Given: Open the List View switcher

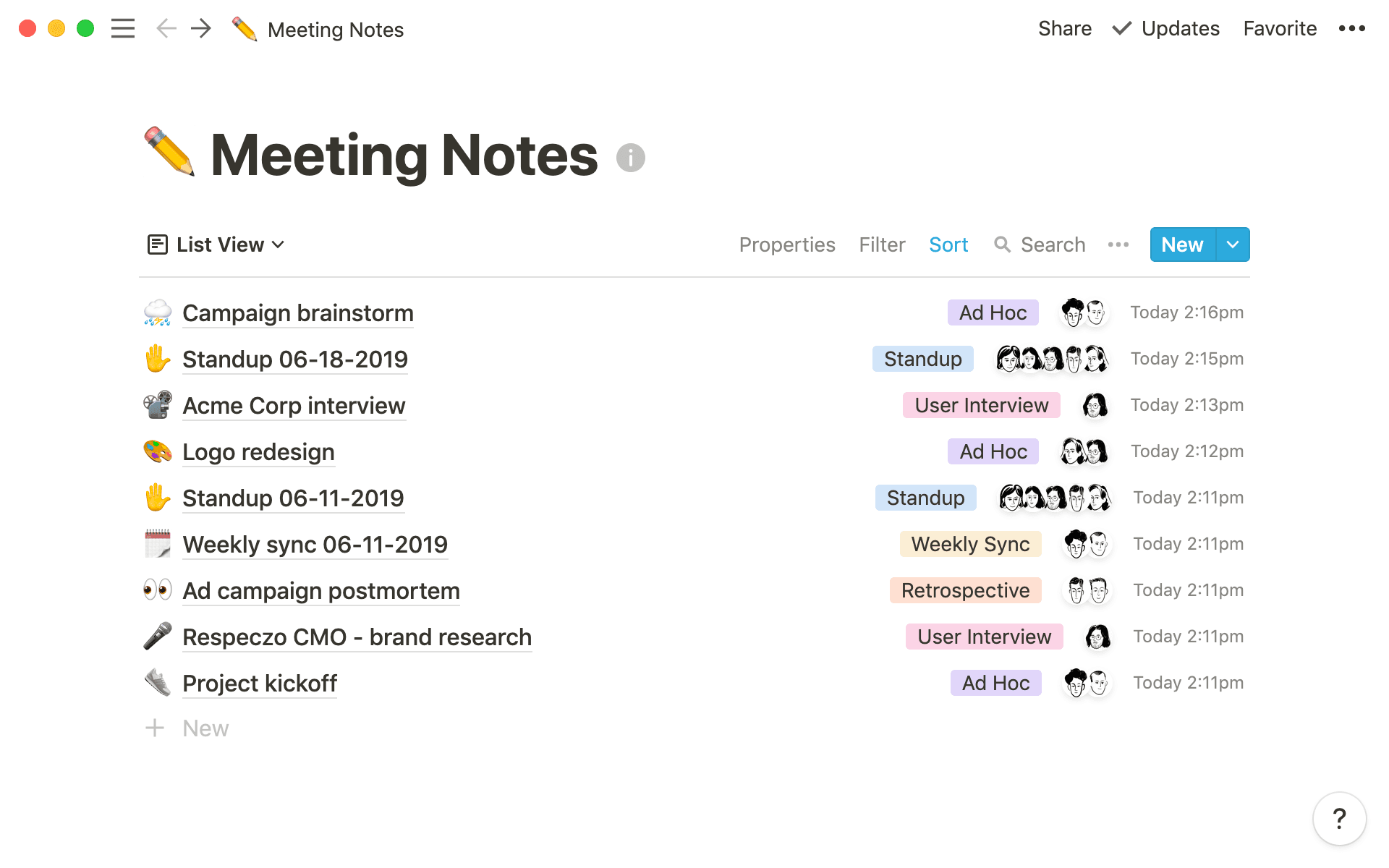Looking at the screenshot, I should pyautogui.click(x=216, y=244).
